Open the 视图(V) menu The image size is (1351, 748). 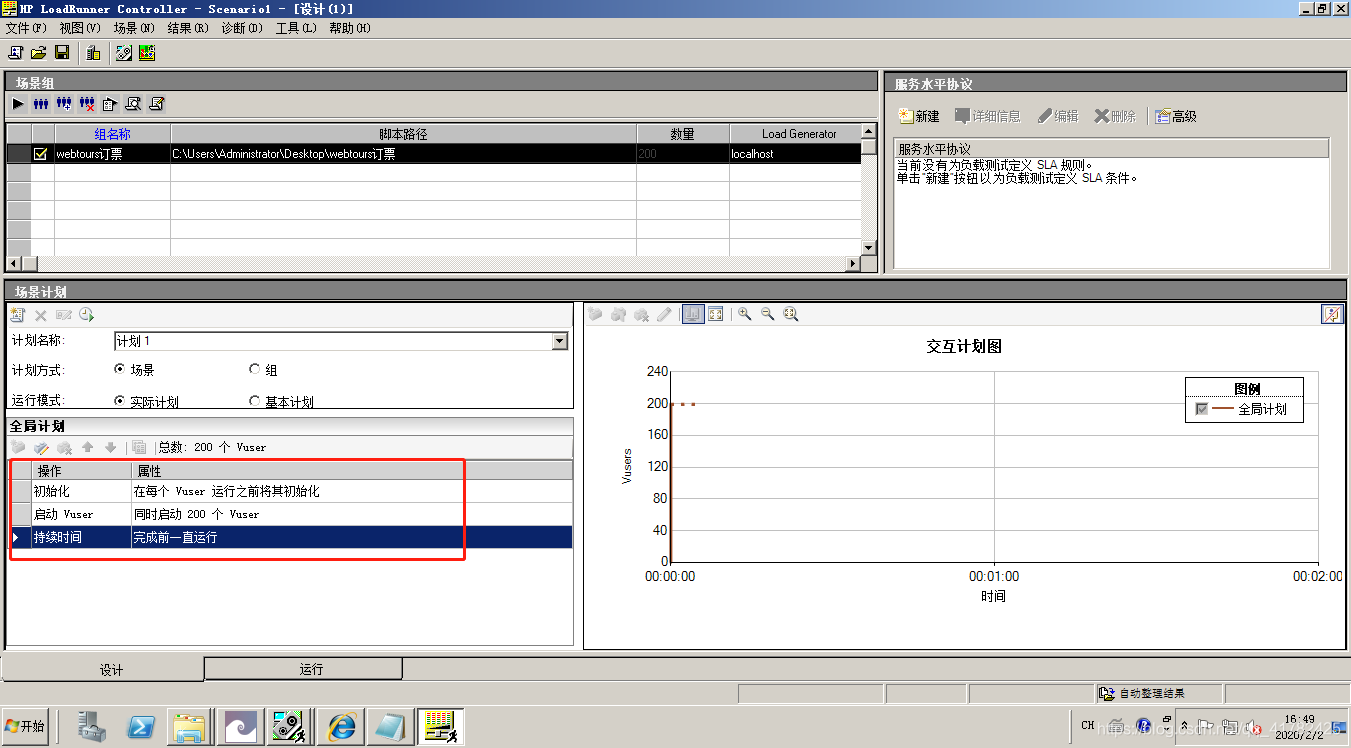tap(80, 28)
